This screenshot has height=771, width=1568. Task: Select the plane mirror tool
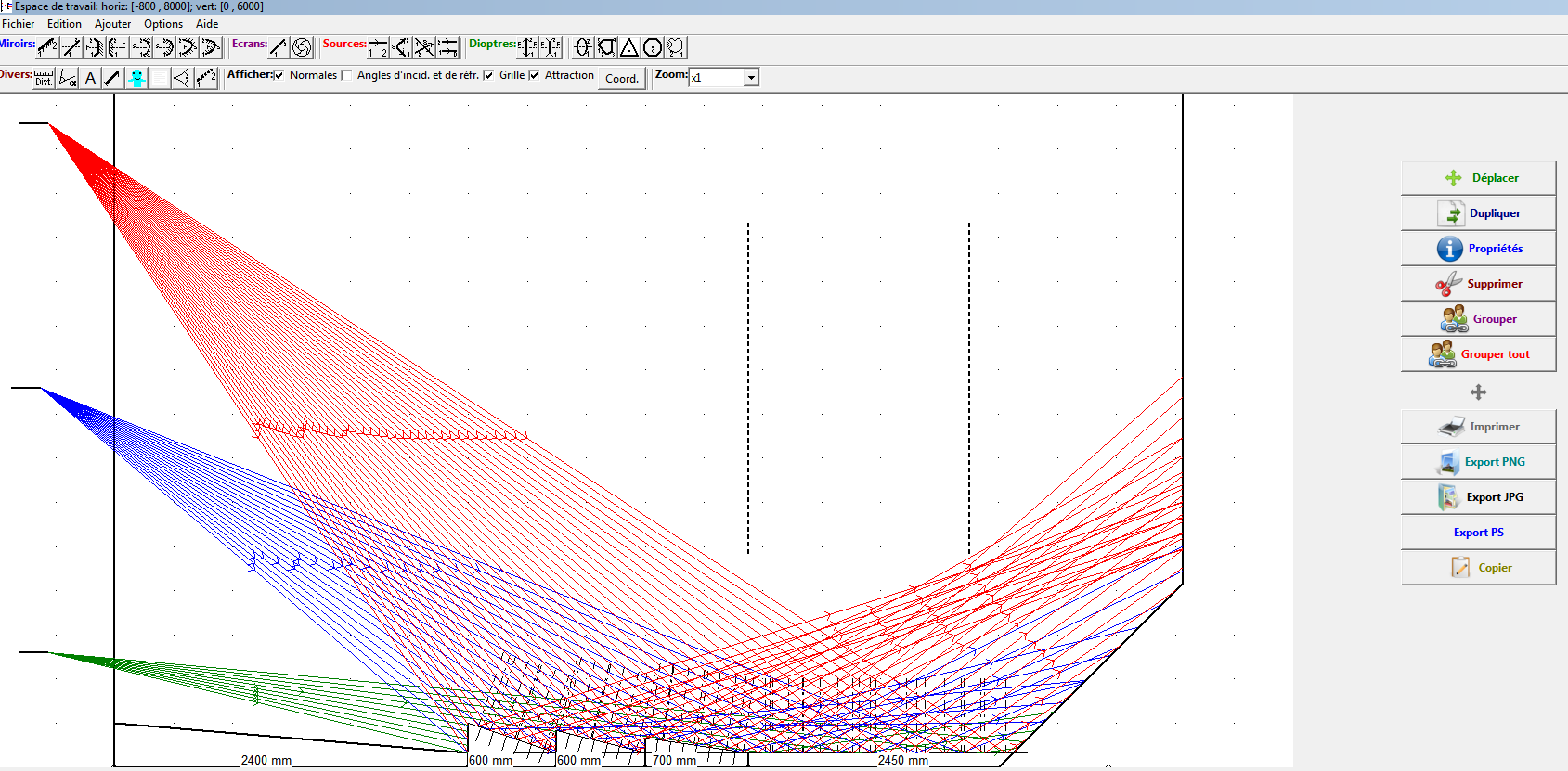47,47
